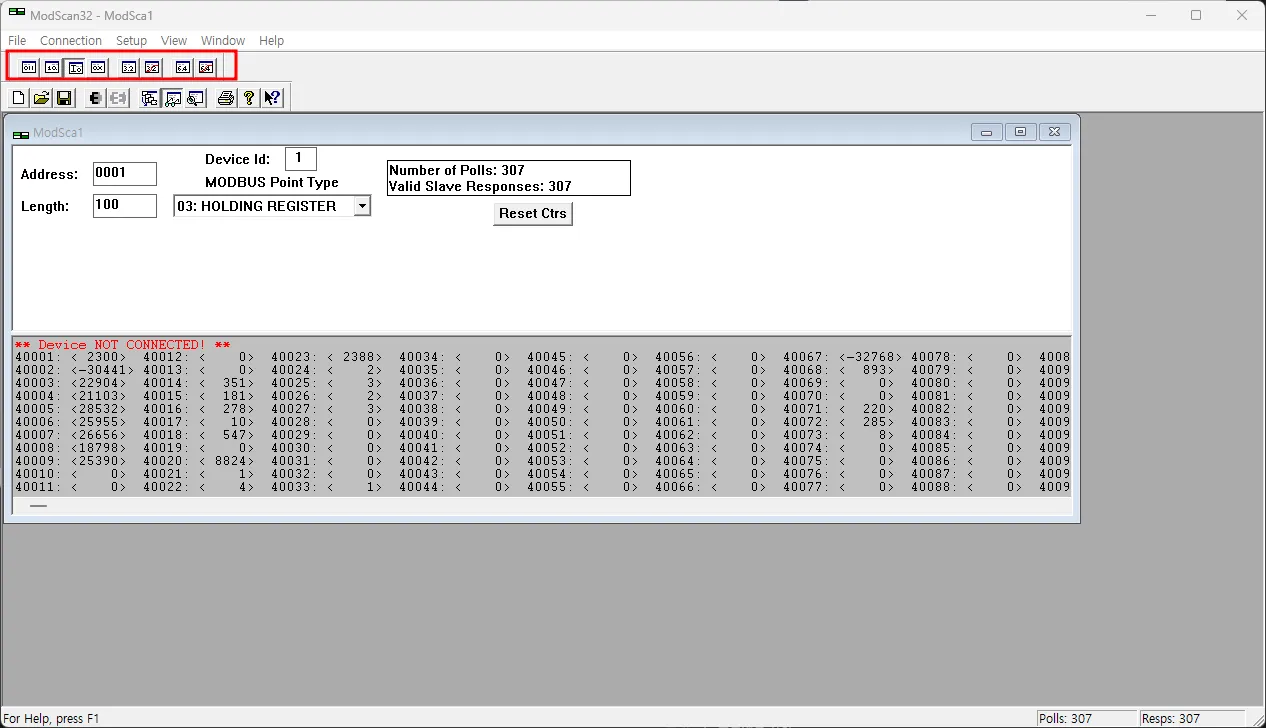1266x728 pixels.
Task: Click 'For Help, press F1' status text
Action: pyautogui.click(x=52, y=719)
